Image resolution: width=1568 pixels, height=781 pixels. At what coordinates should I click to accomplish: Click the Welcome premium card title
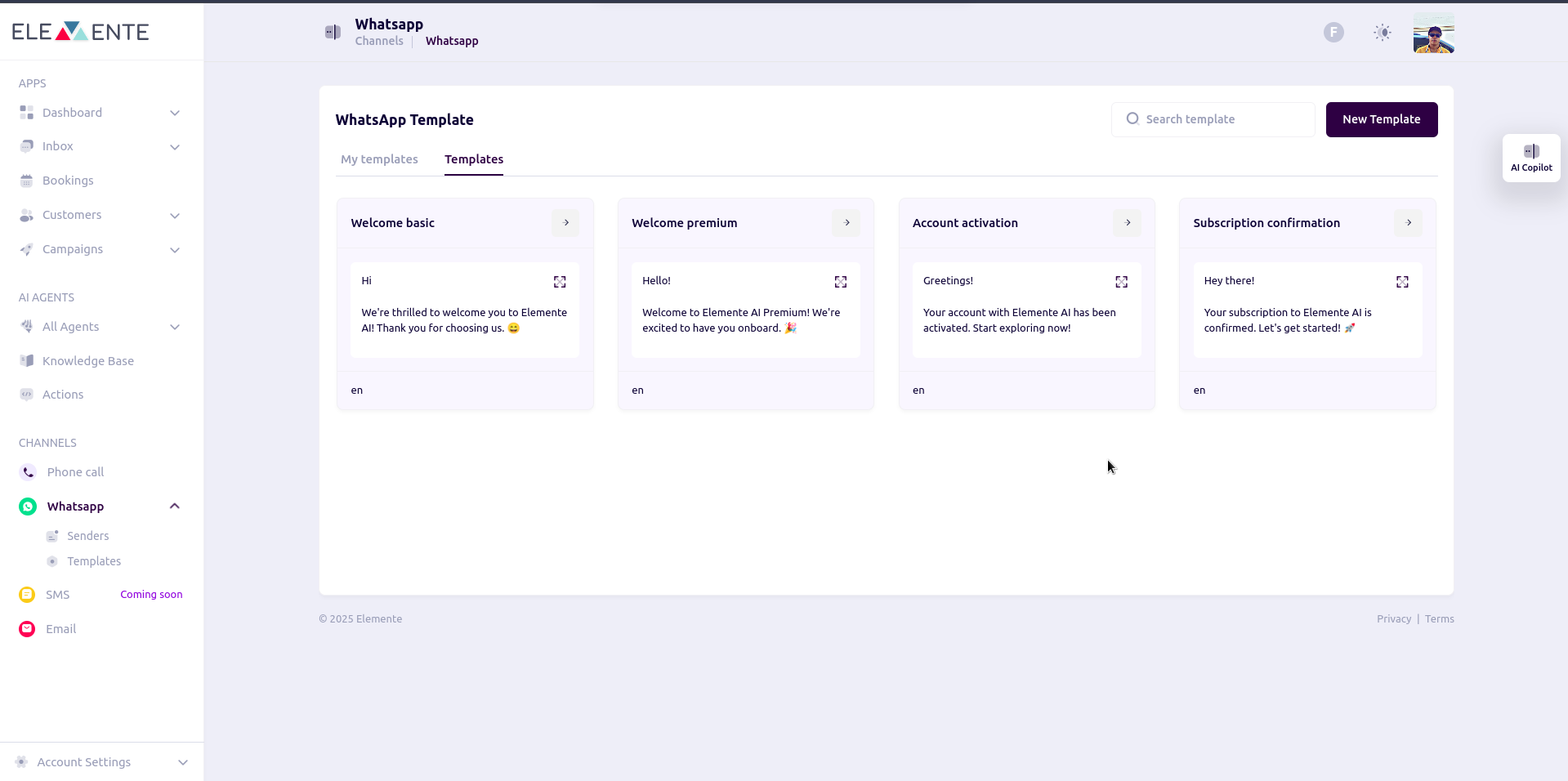click(x=685, y=223)
